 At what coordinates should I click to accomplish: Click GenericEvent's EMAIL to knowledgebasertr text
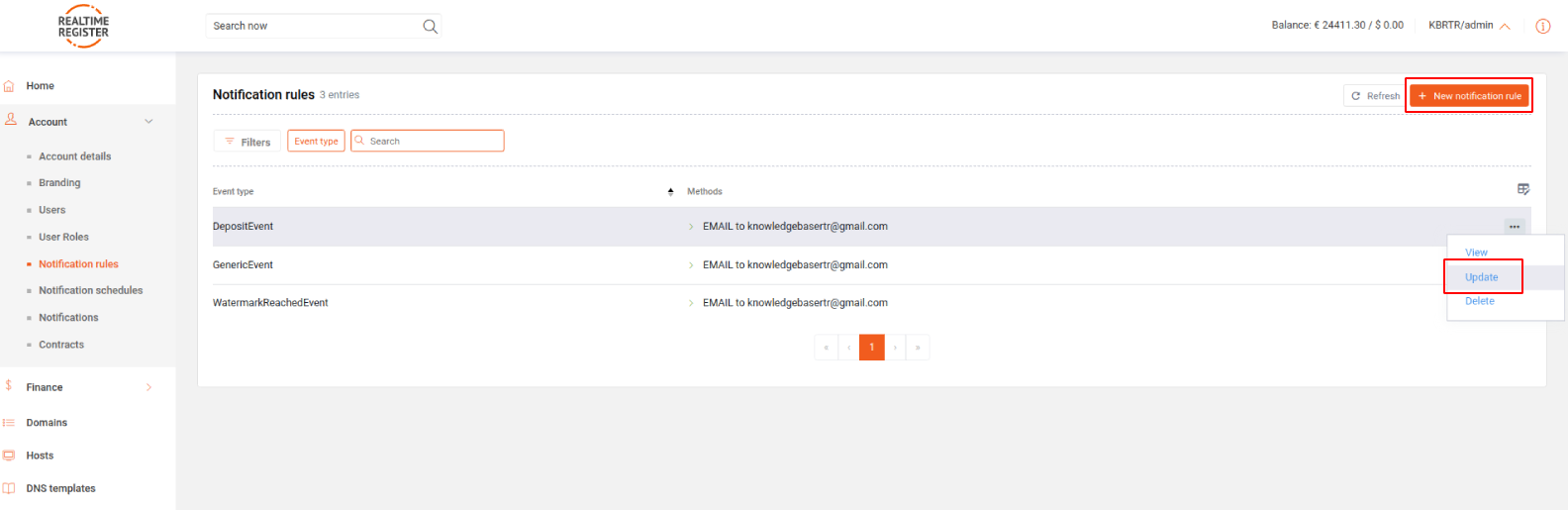795,265
